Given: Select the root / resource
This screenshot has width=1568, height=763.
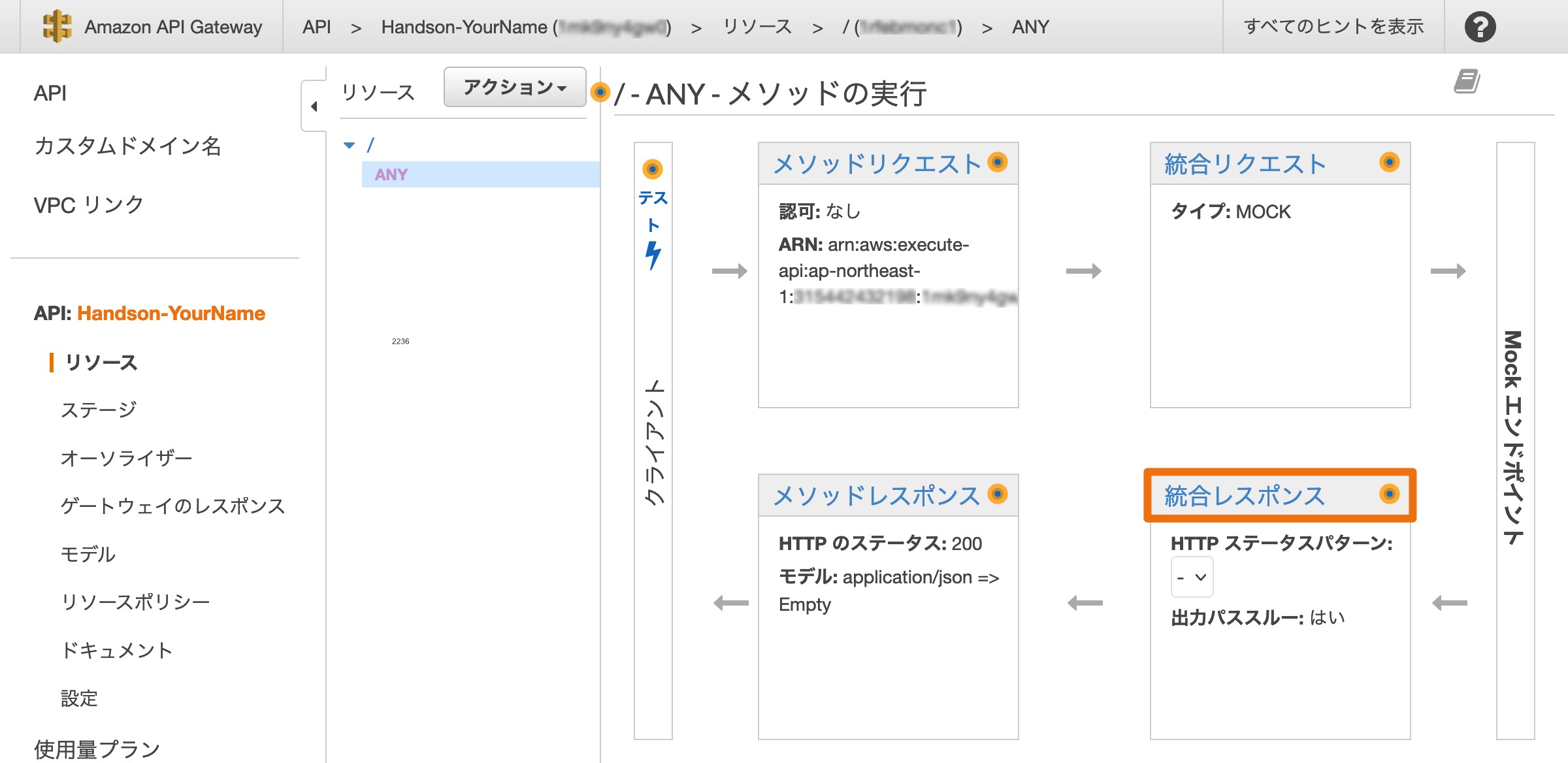Looking at the screenshot, I should [x=370, y=145].
